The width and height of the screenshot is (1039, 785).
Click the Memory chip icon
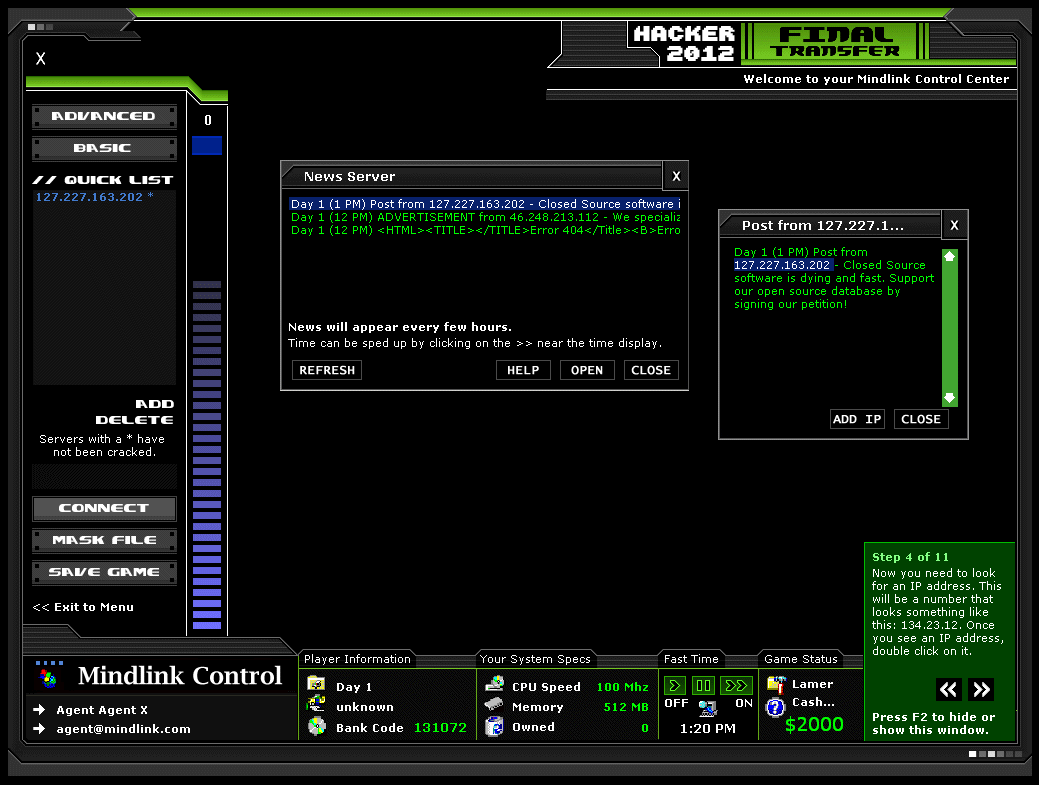[x=494, y=704]
